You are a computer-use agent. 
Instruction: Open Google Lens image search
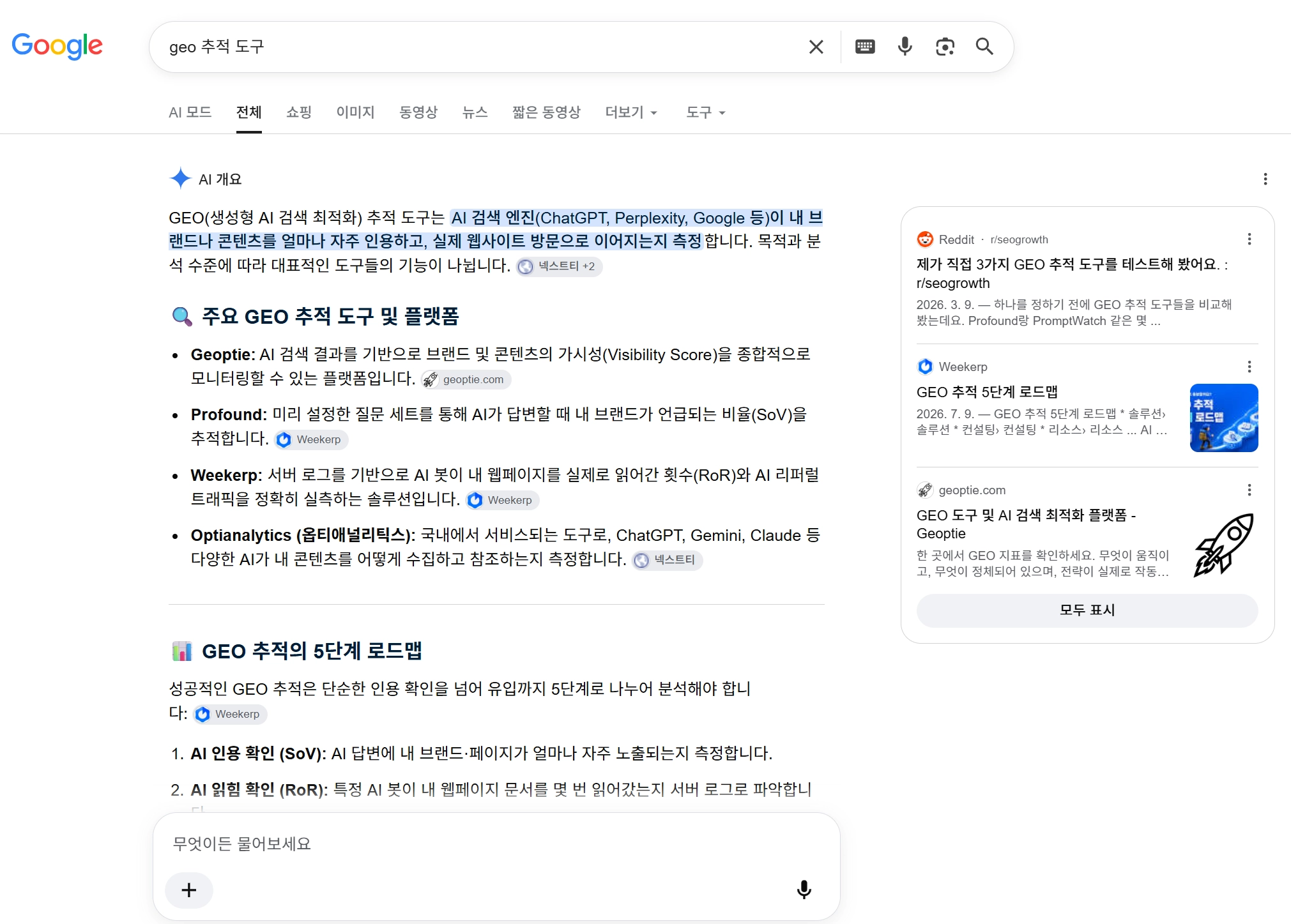coord(945,47)
